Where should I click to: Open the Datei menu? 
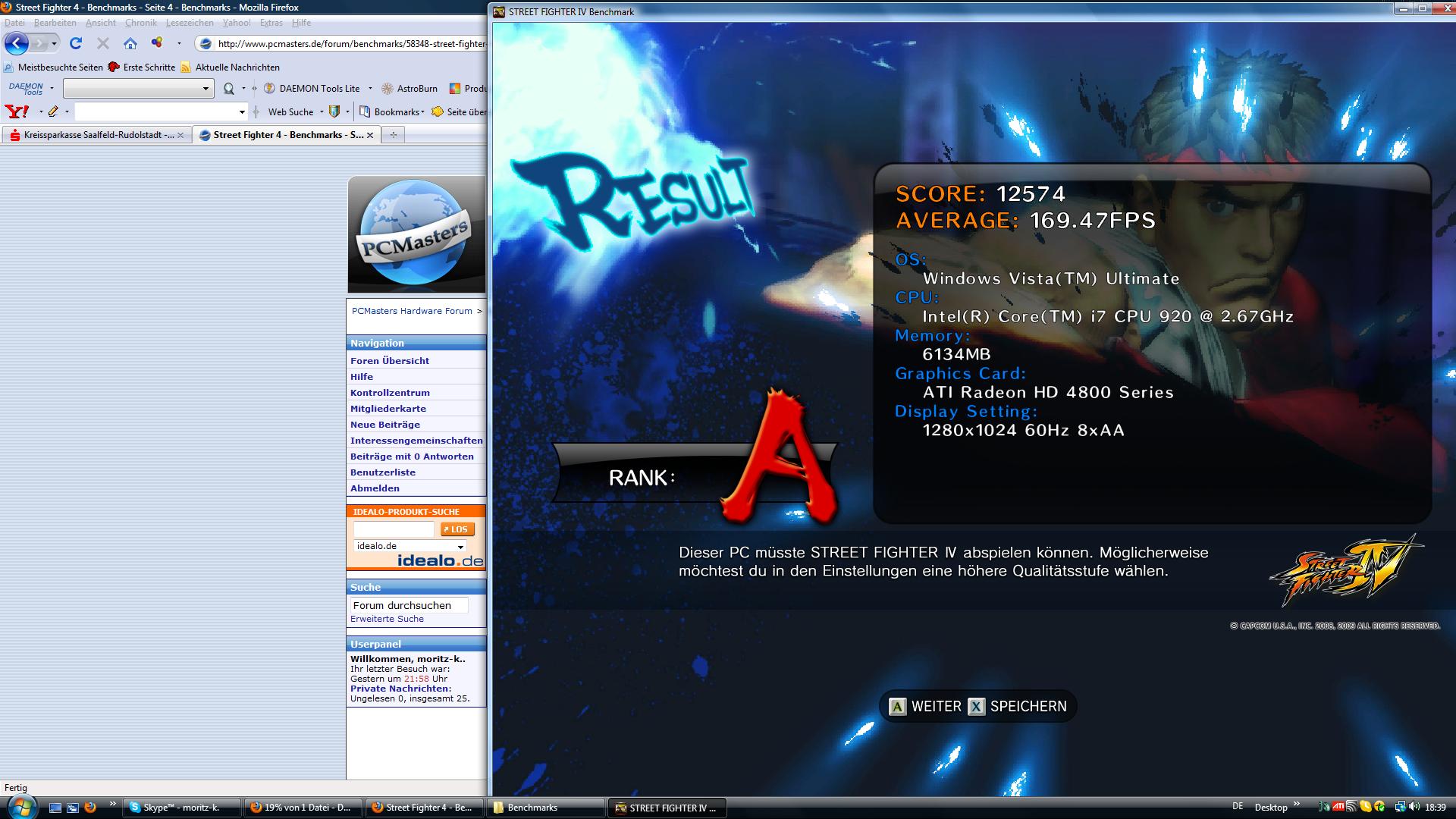tap(14, 23)
